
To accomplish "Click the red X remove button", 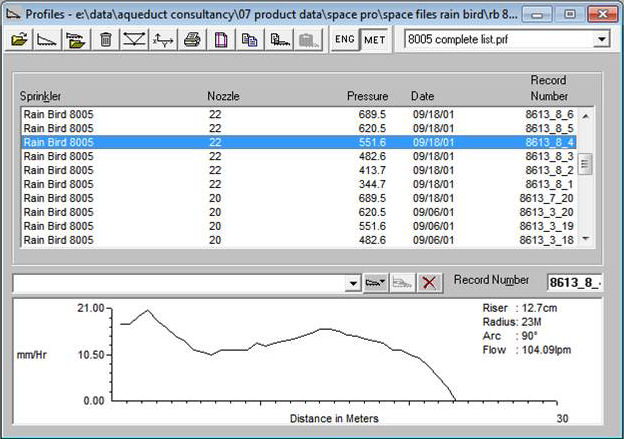I will [x=429, y=283].
